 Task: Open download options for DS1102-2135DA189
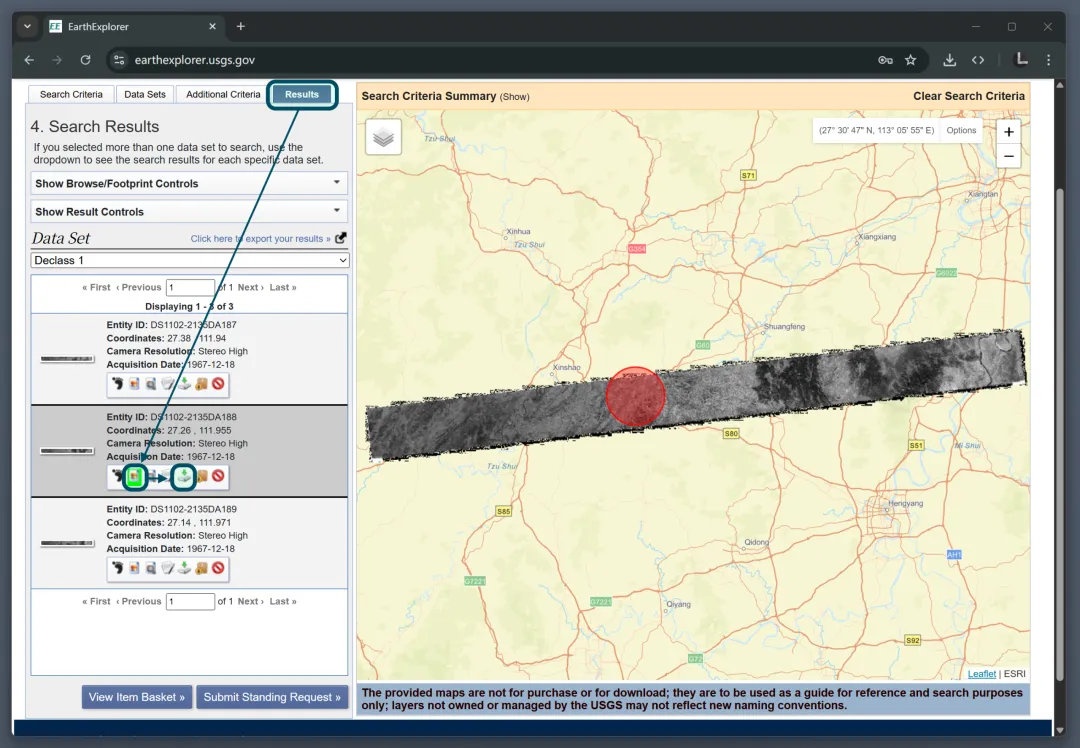pyautogui.click(x=184, y=568)
